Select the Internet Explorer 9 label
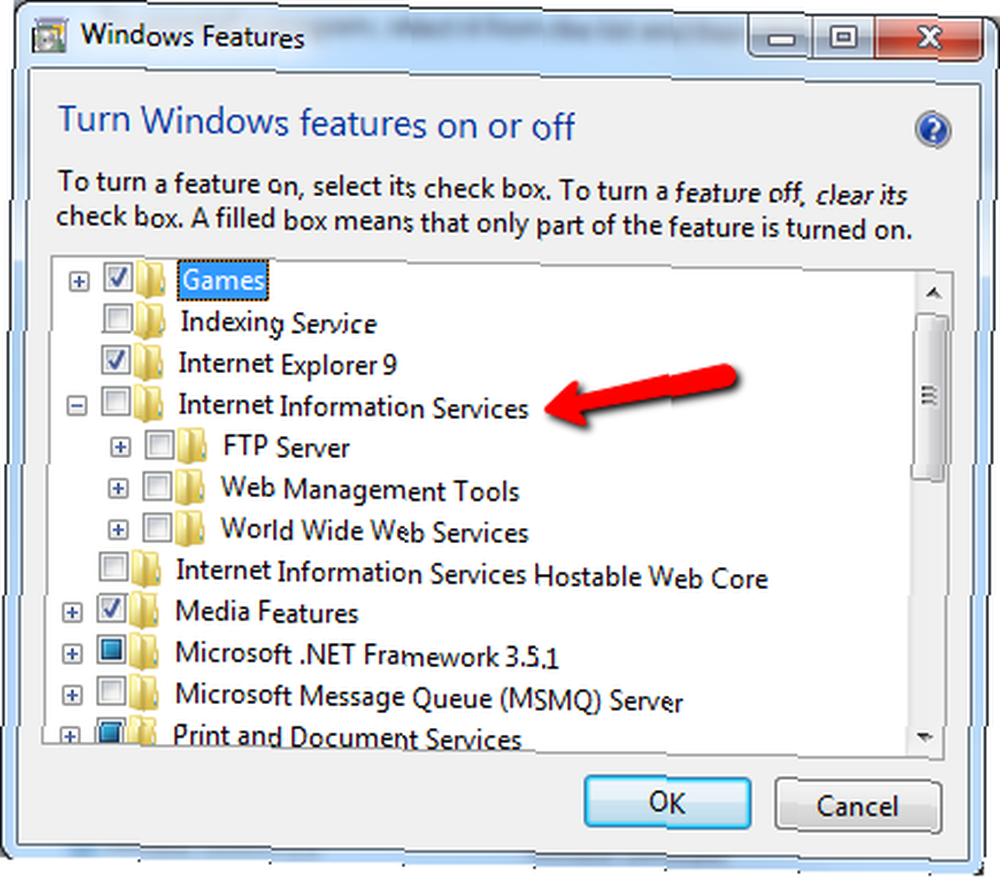The width and height of the screenshot is (1000, 878). point(288,364)
